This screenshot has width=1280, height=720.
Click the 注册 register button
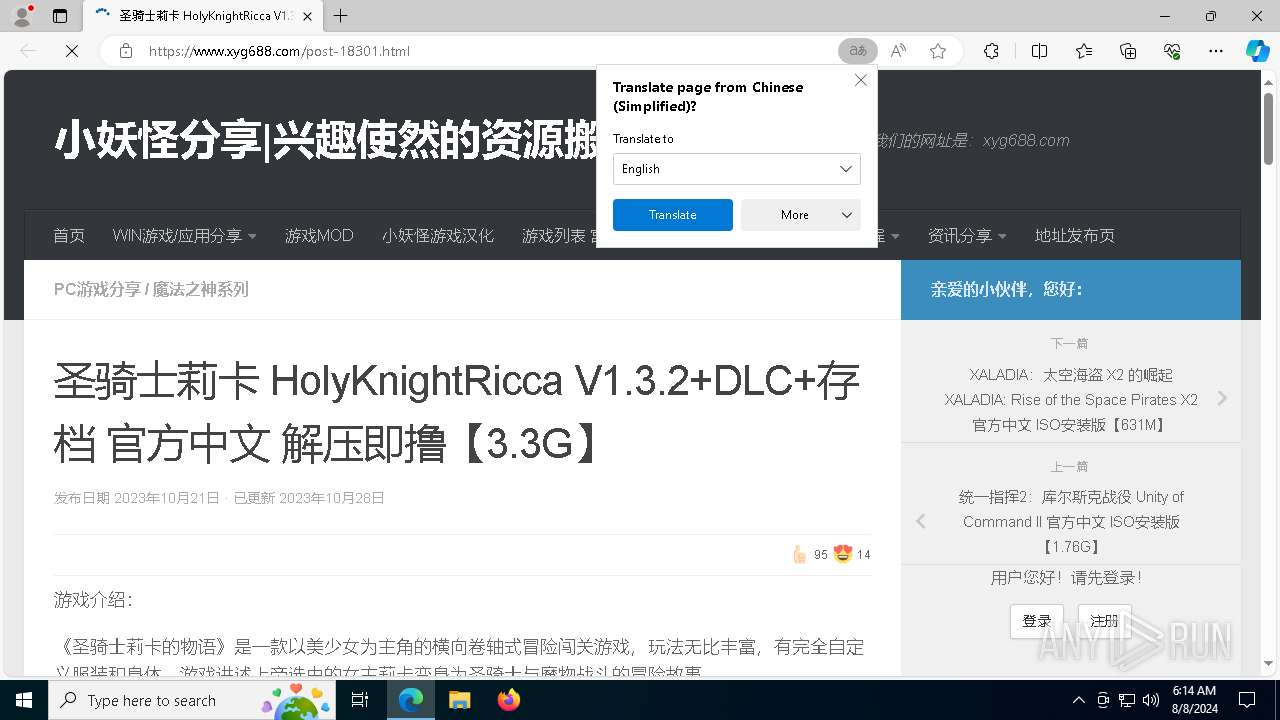(1105, 621)
